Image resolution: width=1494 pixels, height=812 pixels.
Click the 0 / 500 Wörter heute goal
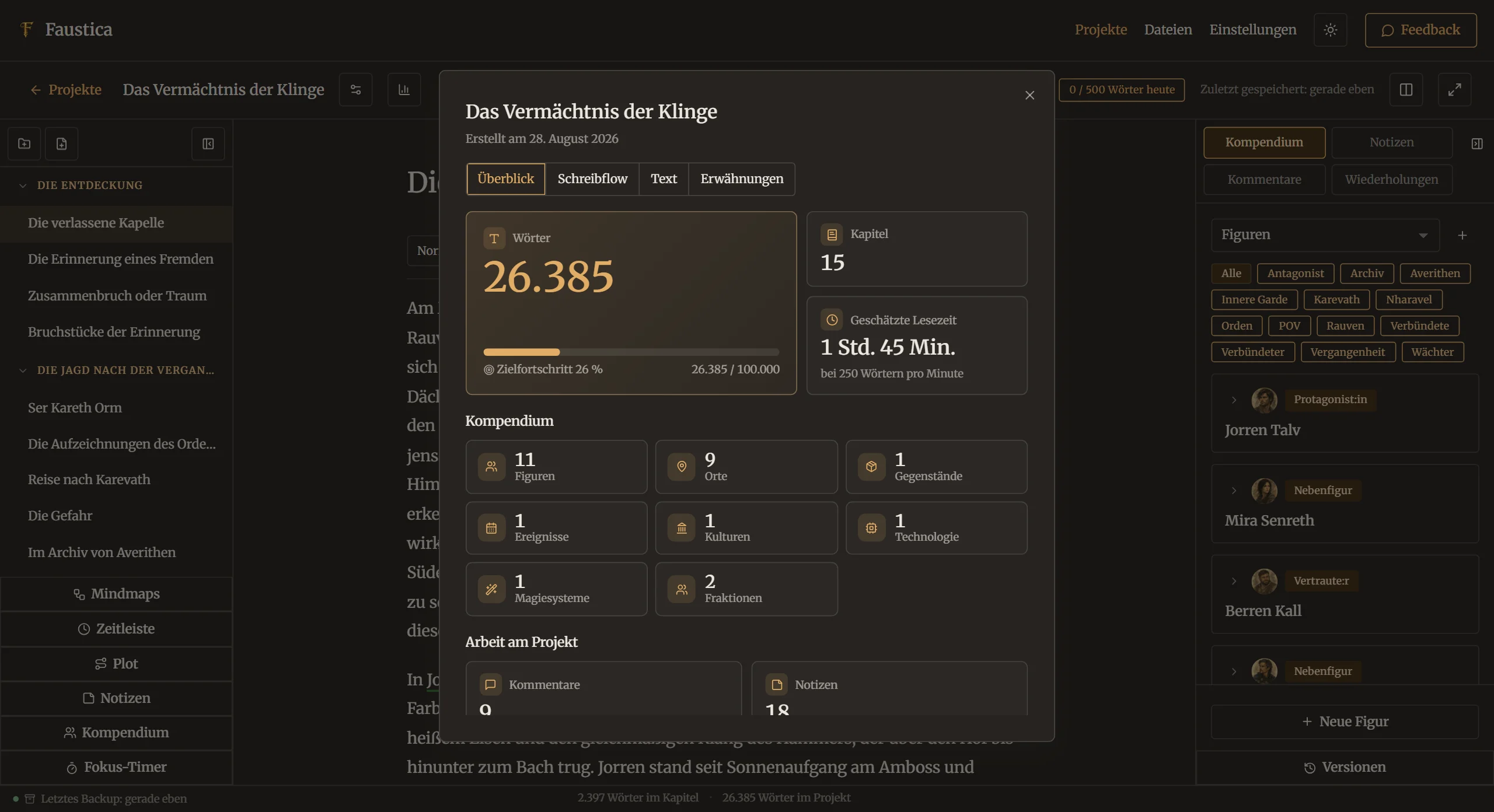(x=1122, y=90)
